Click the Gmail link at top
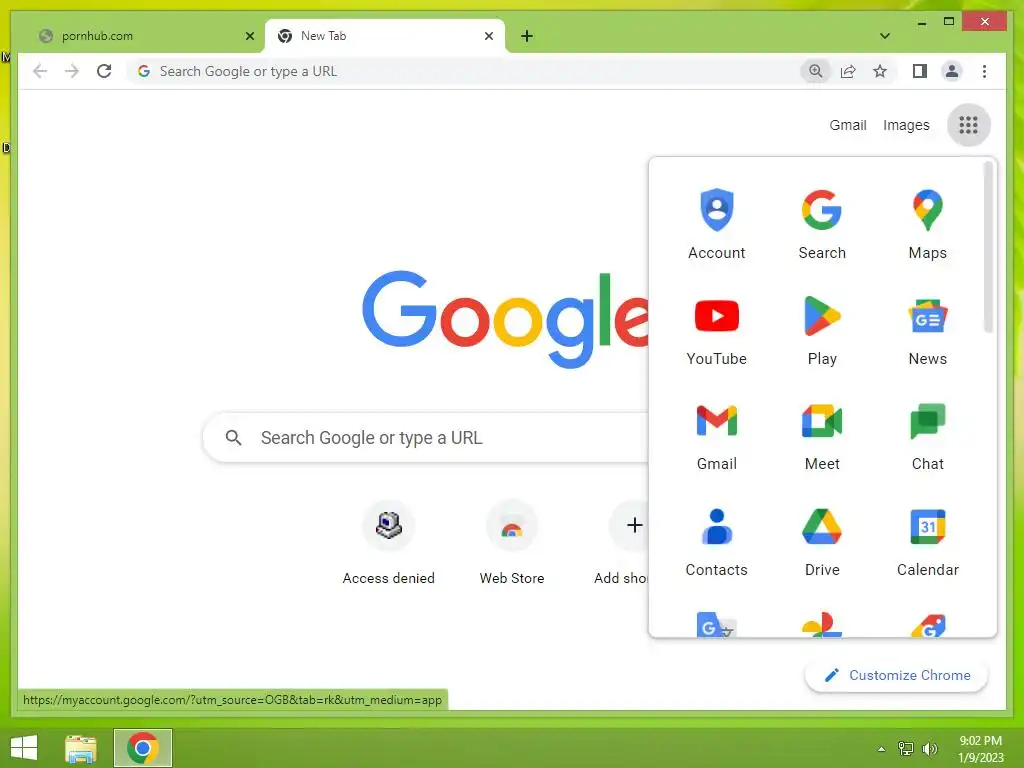The width and height of the screenshot is (1024, 768). point(848,125)
